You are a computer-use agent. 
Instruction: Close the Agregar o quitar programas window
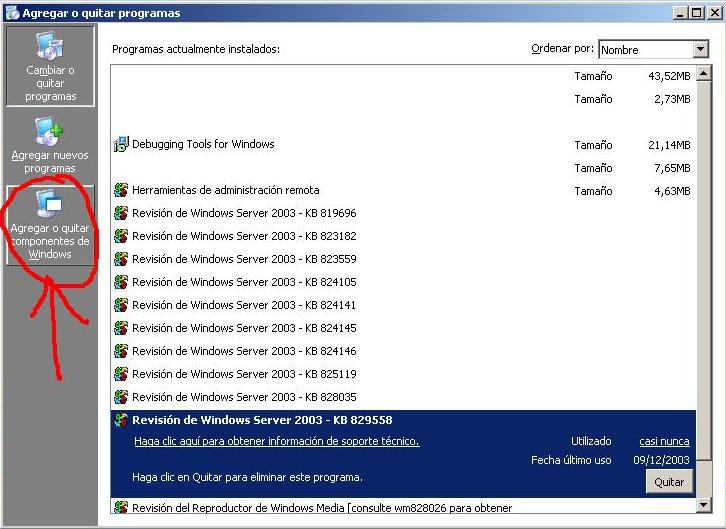coord(714,13)
